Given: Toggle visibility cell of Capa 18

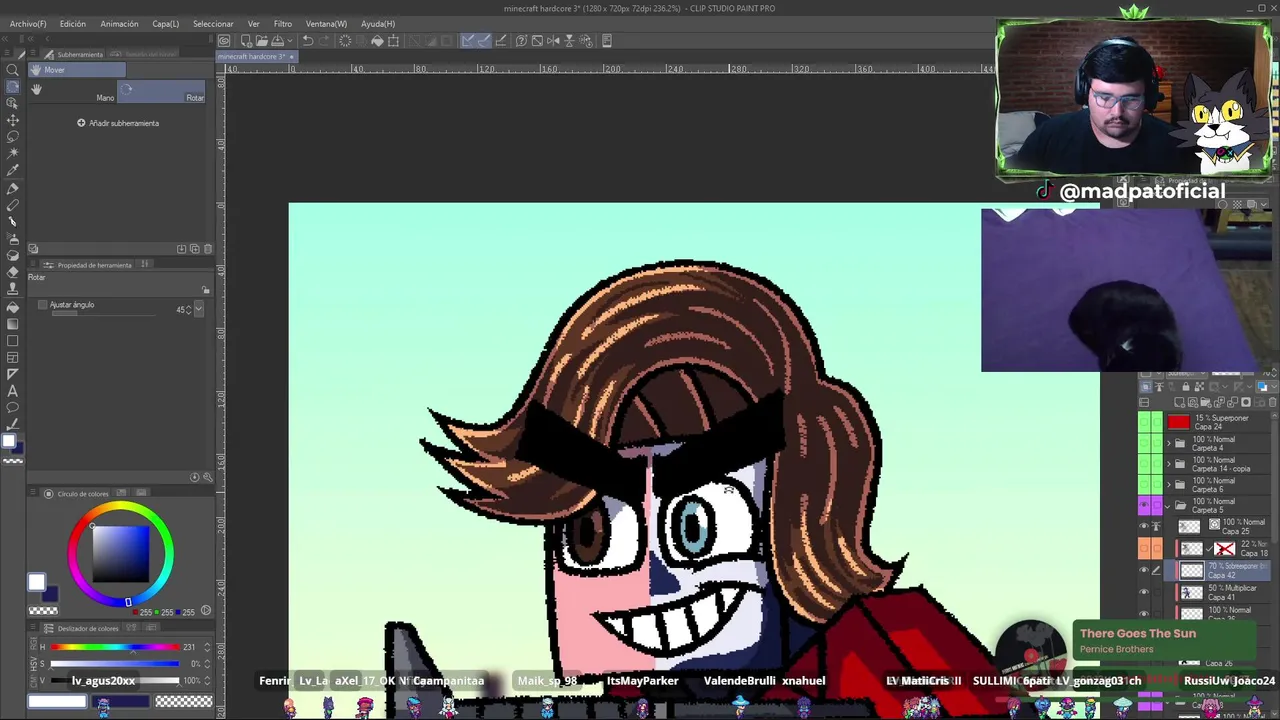Looking at the screenshot, I should point(1145,548).
